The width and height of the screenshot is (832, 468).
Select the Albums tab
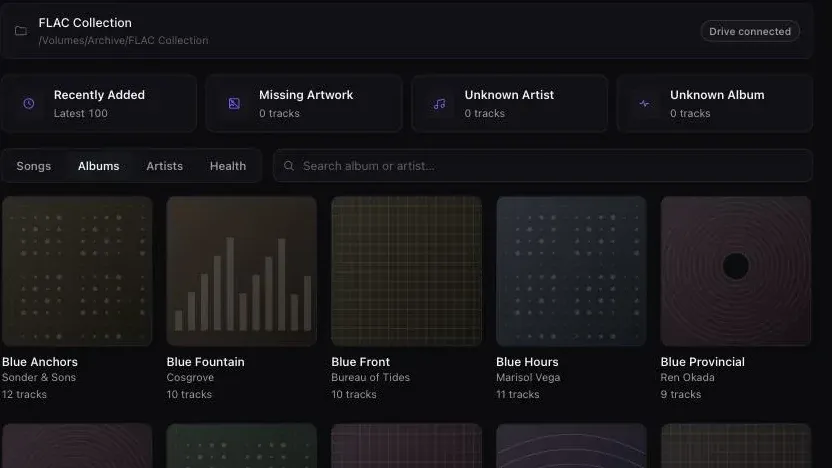(99, 166)
